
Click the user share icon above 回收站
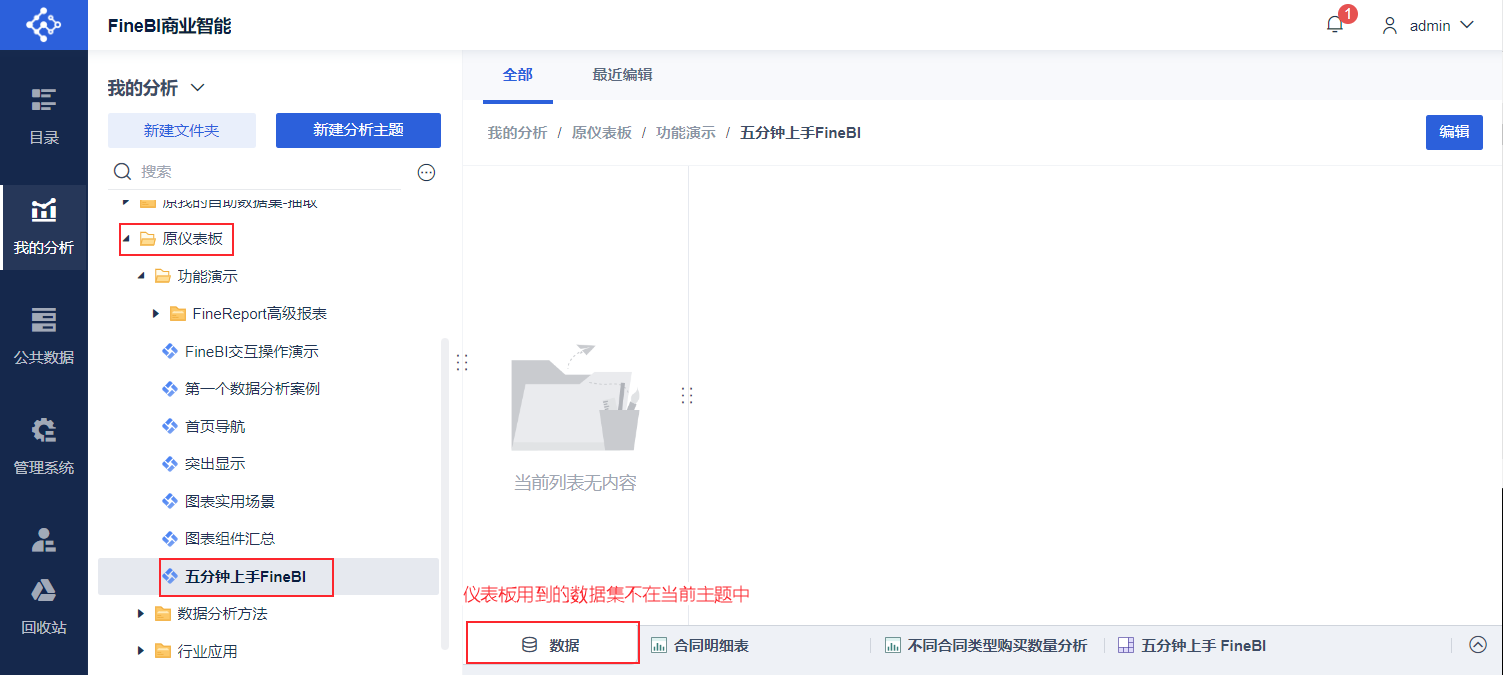pyautogui.click(x=44, y=540)
